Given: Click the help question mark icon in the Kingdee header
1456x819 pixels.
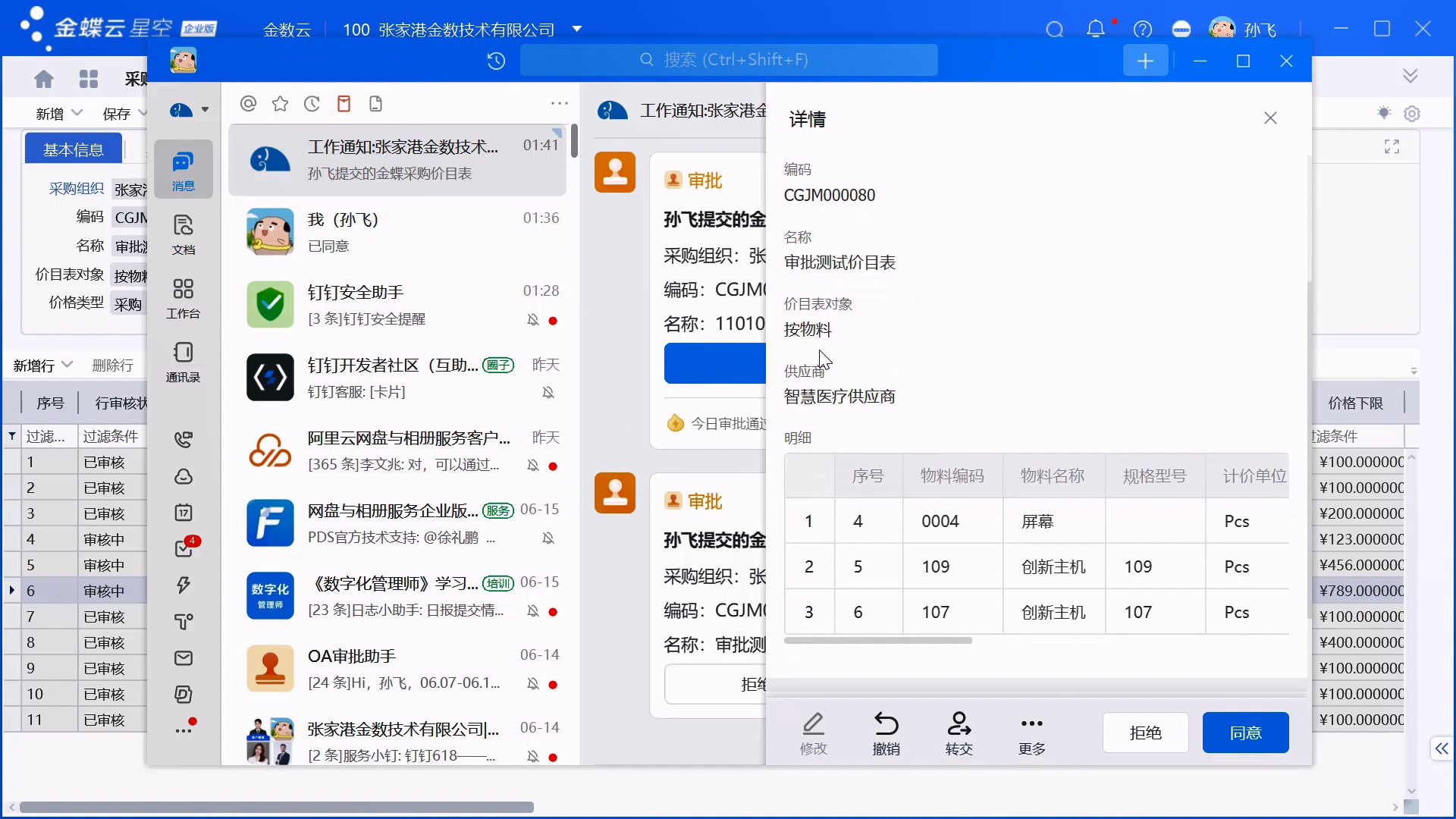Looking at the screenshot, I should (x=1142, y=30).
